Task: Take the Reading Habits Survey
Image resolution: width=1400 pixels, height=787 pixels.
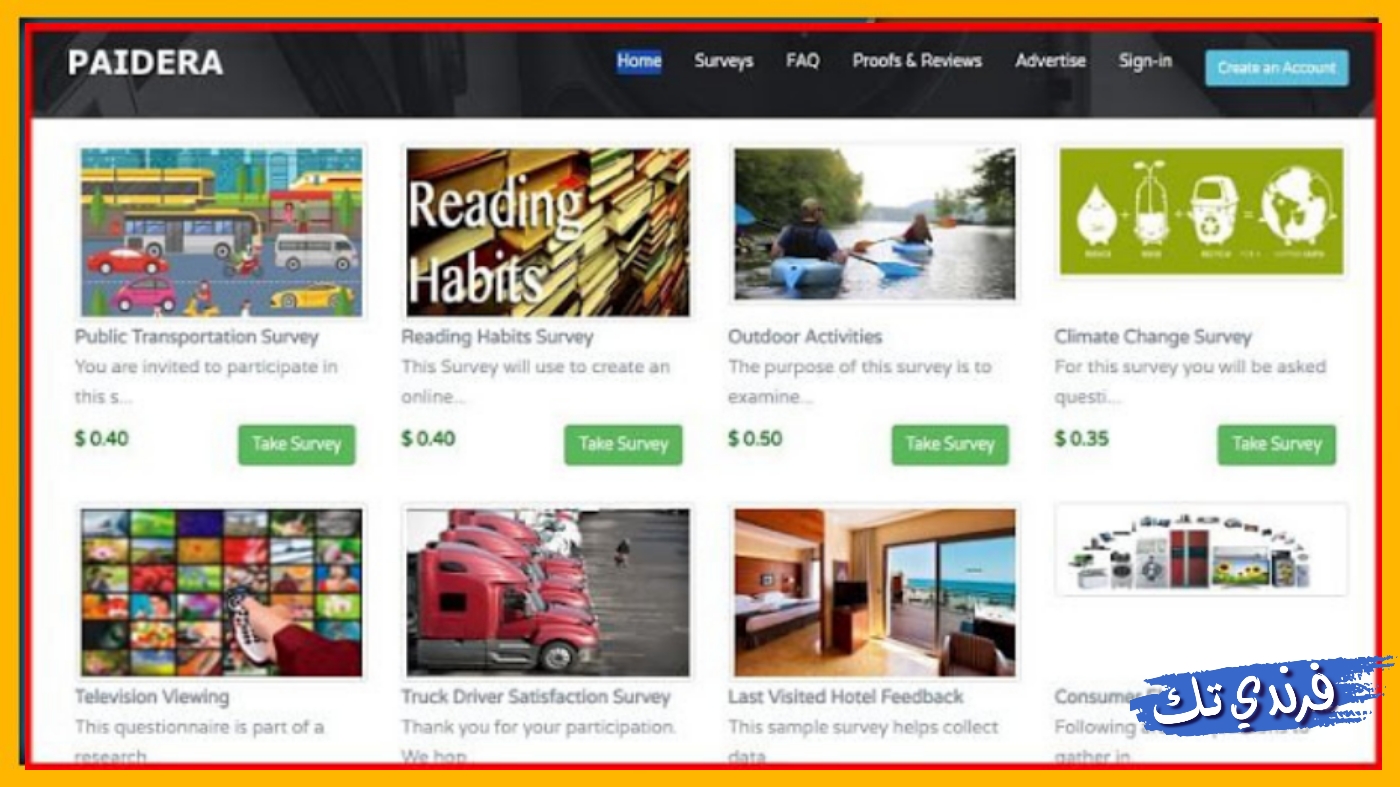Action: (x=623, y=444)
